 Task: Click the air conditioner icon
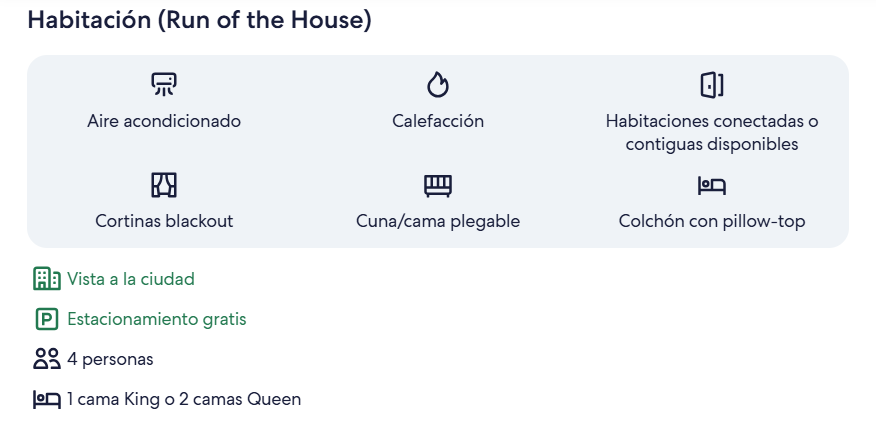tap(164, 85)
